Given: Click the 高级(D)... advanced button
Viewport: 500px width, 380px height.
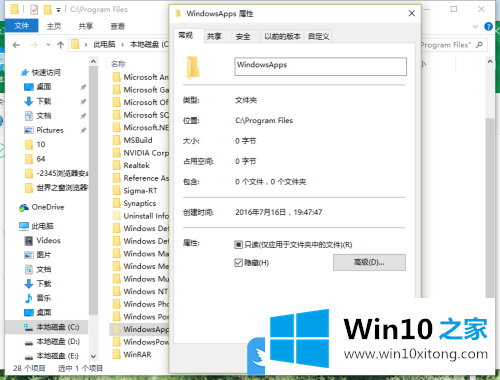Looking at the screenshot, I should coord(369,262).
